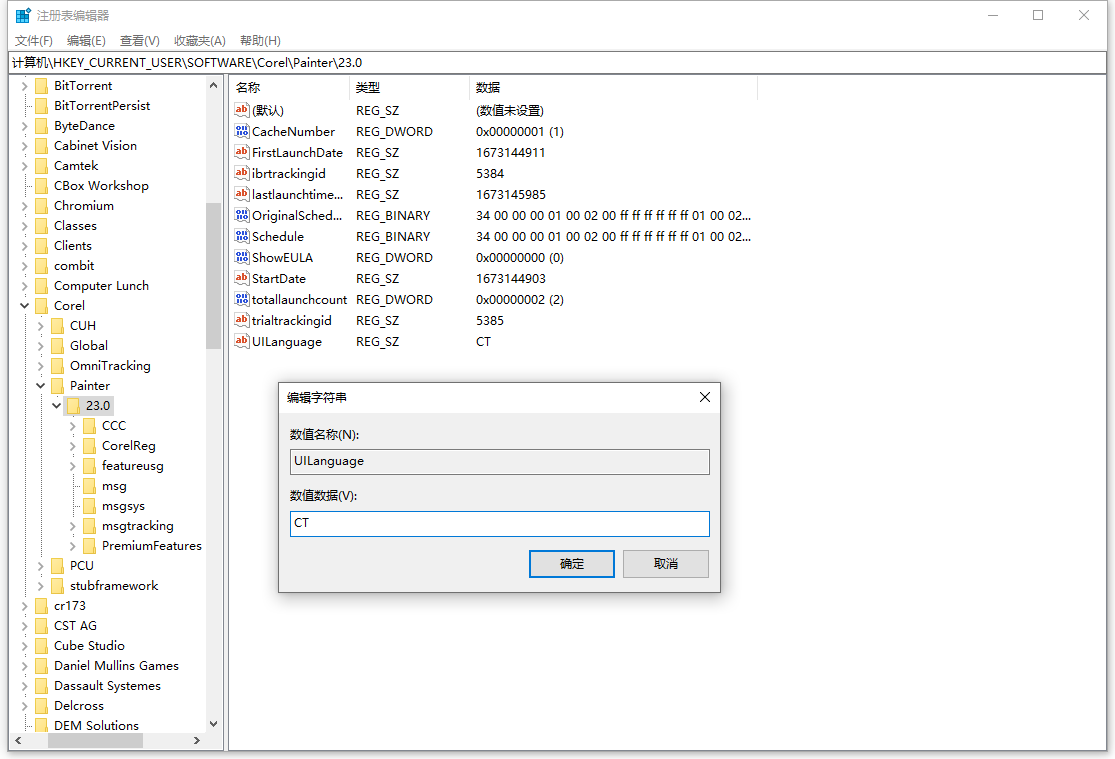The height and width of the screenshot is (759, 1115).
Task: Expand the CCC subkey
Action: pos(73,426)
